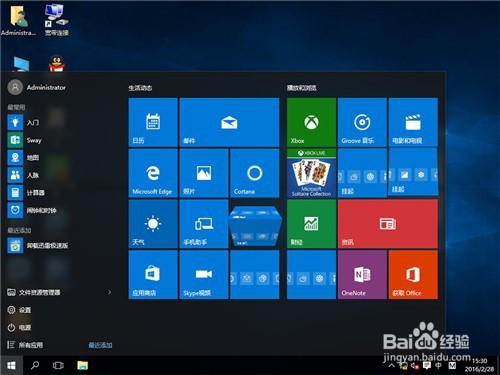This screenshot has height=375, width=500.
Task: Open the Skype video tile
Action: (x=204, y=275)
